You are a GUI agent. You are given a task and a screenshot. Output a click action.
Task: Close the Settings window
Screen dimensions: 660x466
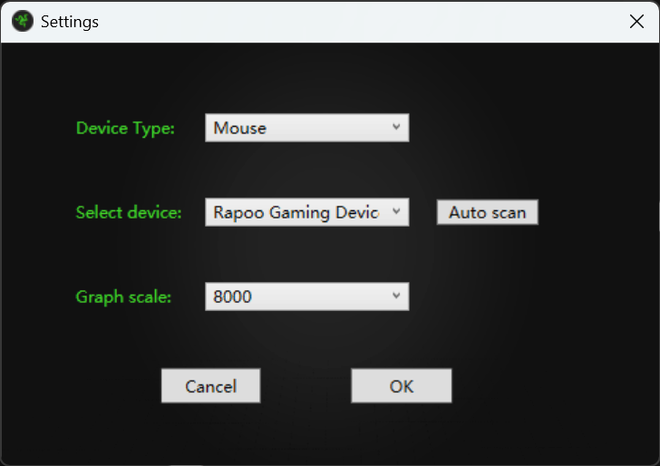coord(636,21)
